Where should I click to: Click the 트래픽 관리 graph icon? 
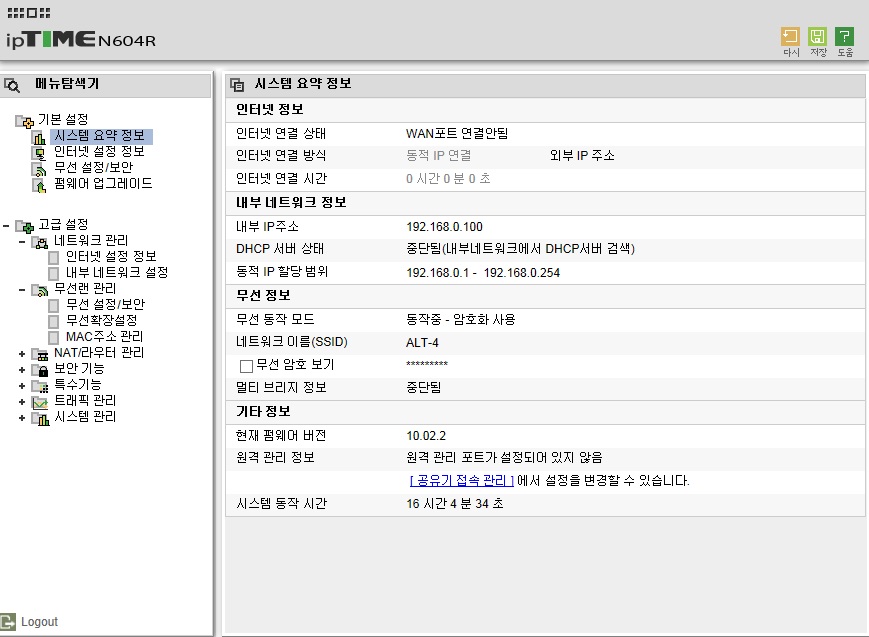pyautogui.click(x=40, y=402)
